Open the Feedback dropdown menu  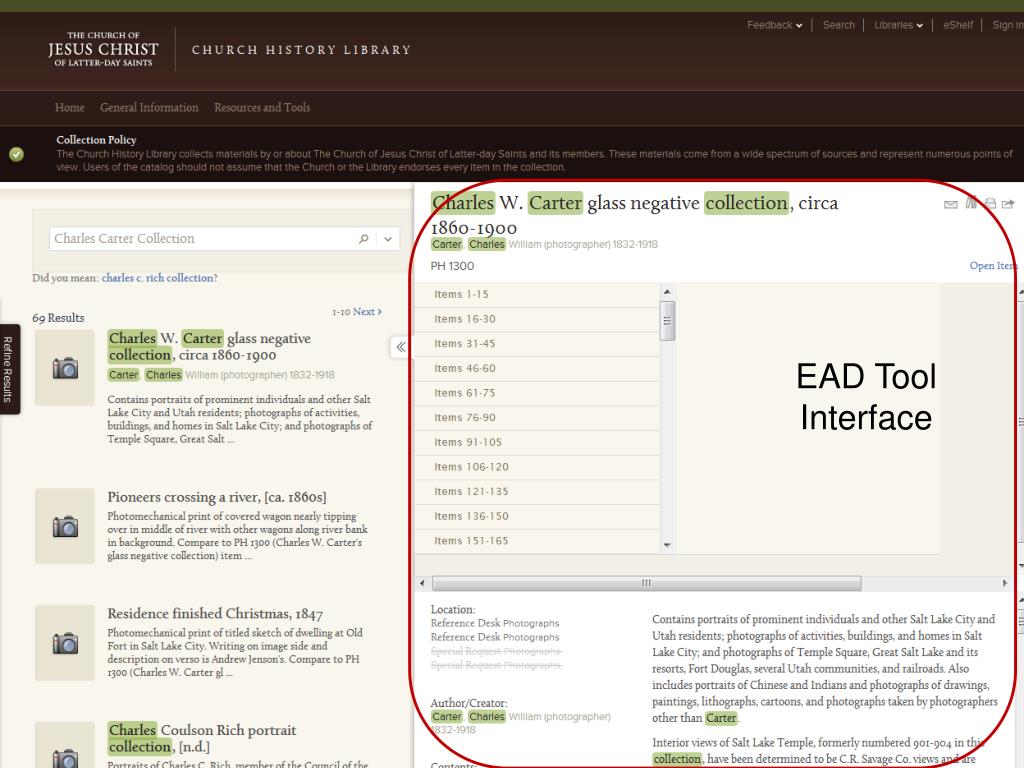click(775, 25)
